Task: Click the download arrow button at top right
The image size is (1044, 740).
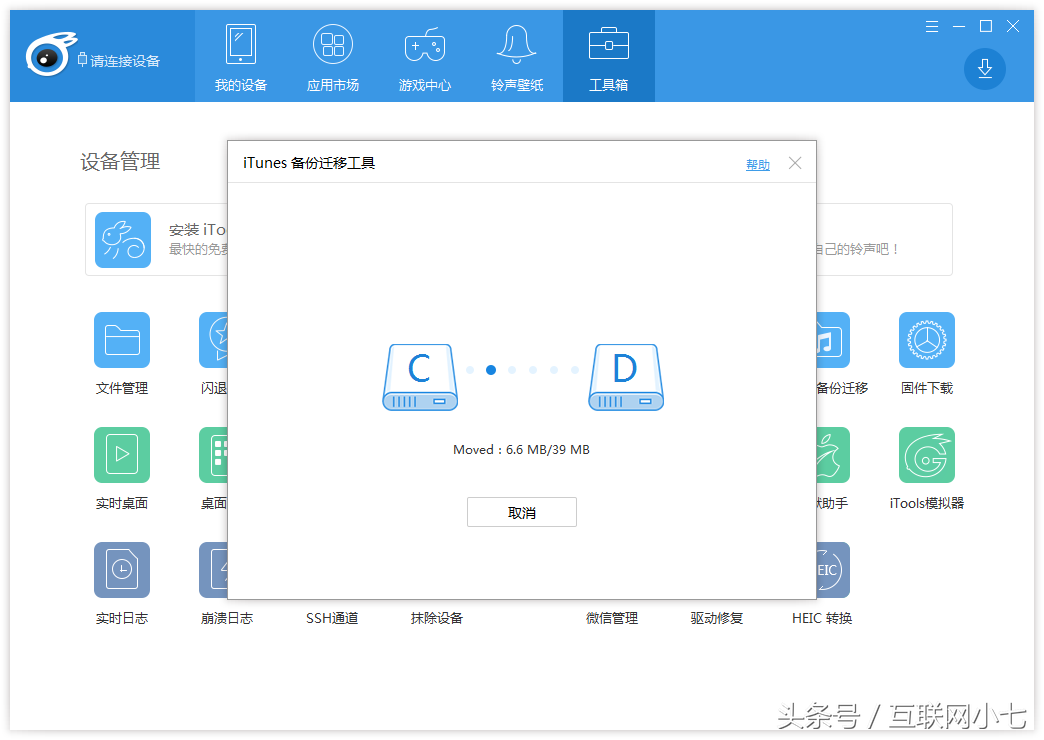Action: [x=984, y=68]
